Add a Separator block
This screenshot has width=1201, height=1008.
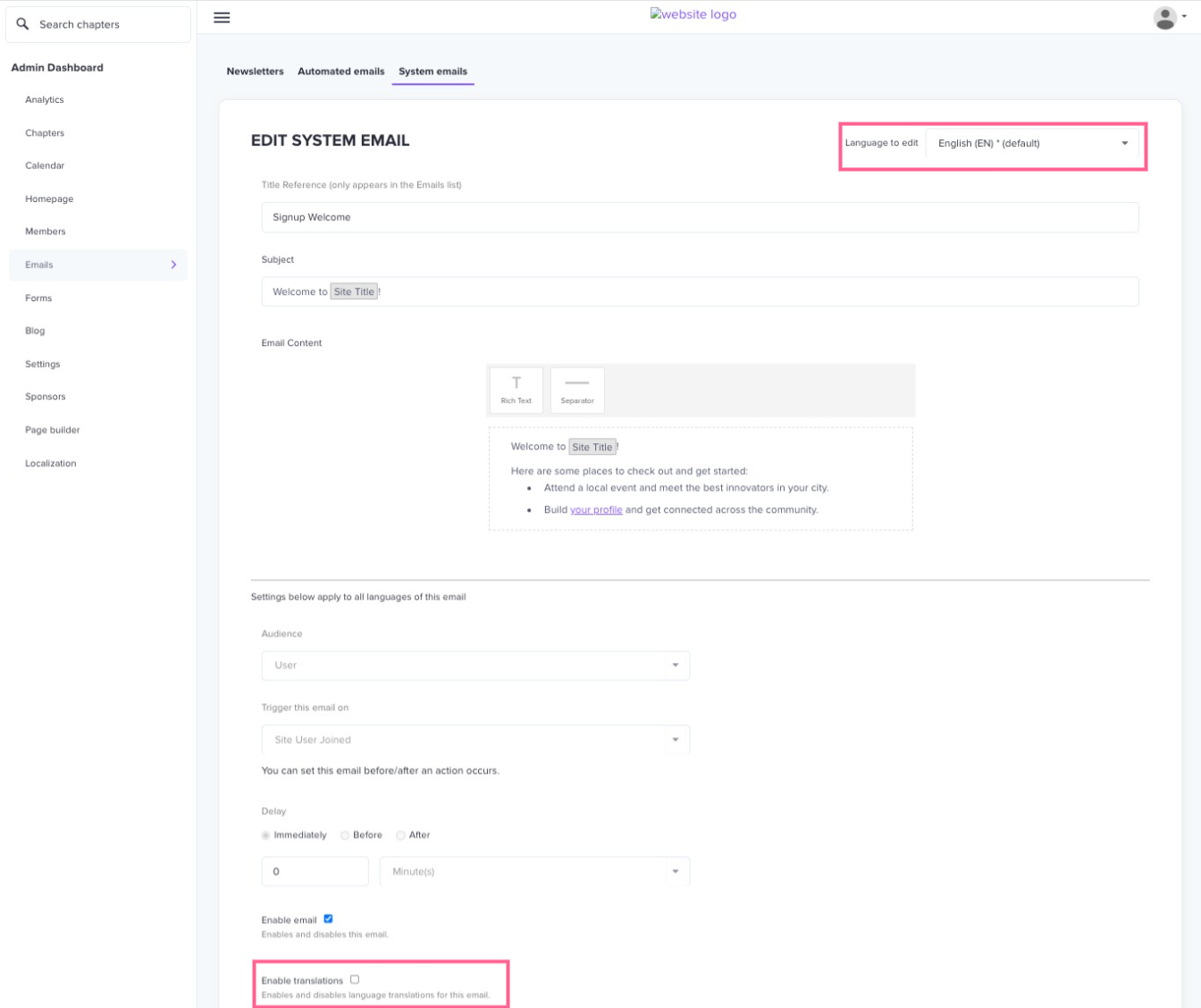tap(577, 390)
